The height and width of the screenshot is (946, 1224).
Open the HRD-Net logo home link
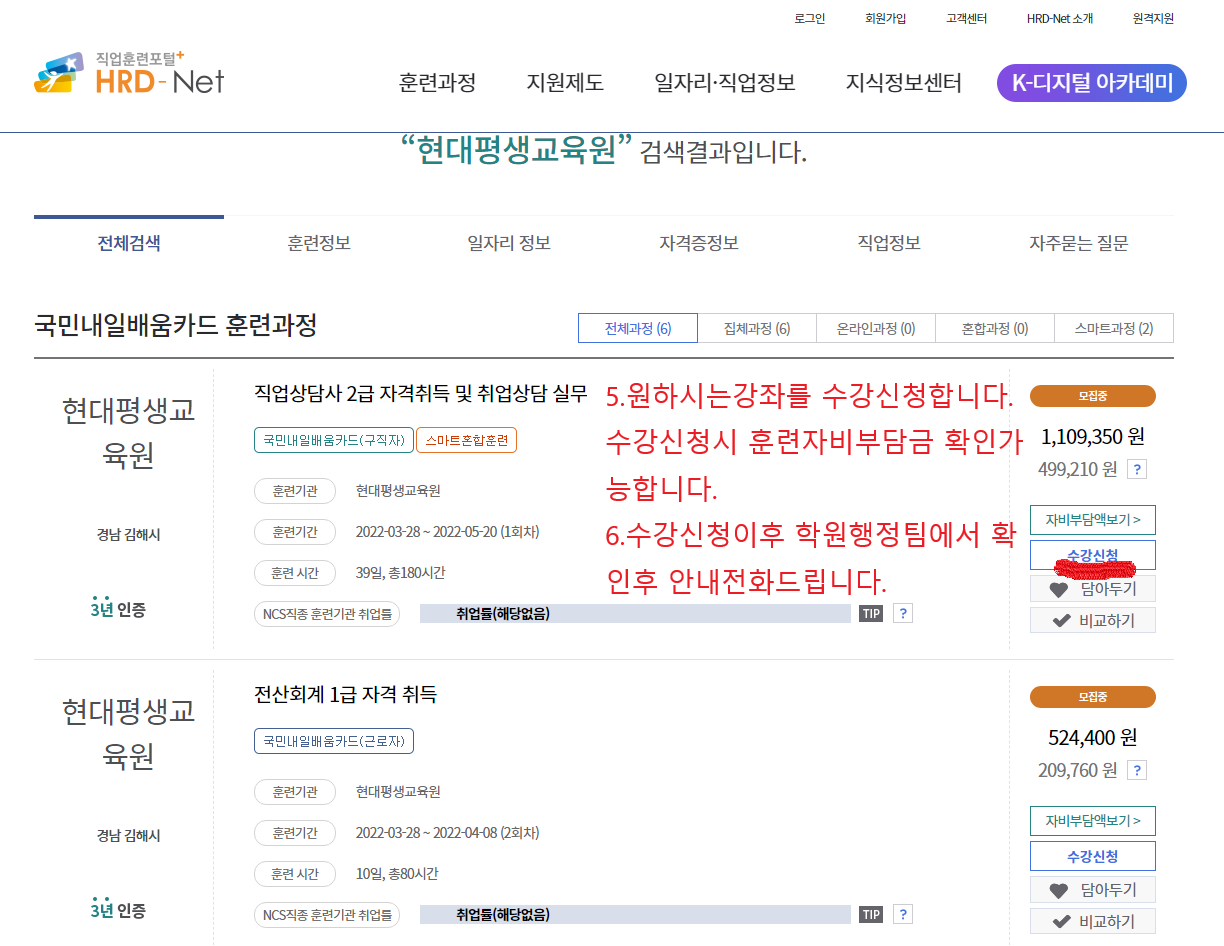(x=129, y=74)
